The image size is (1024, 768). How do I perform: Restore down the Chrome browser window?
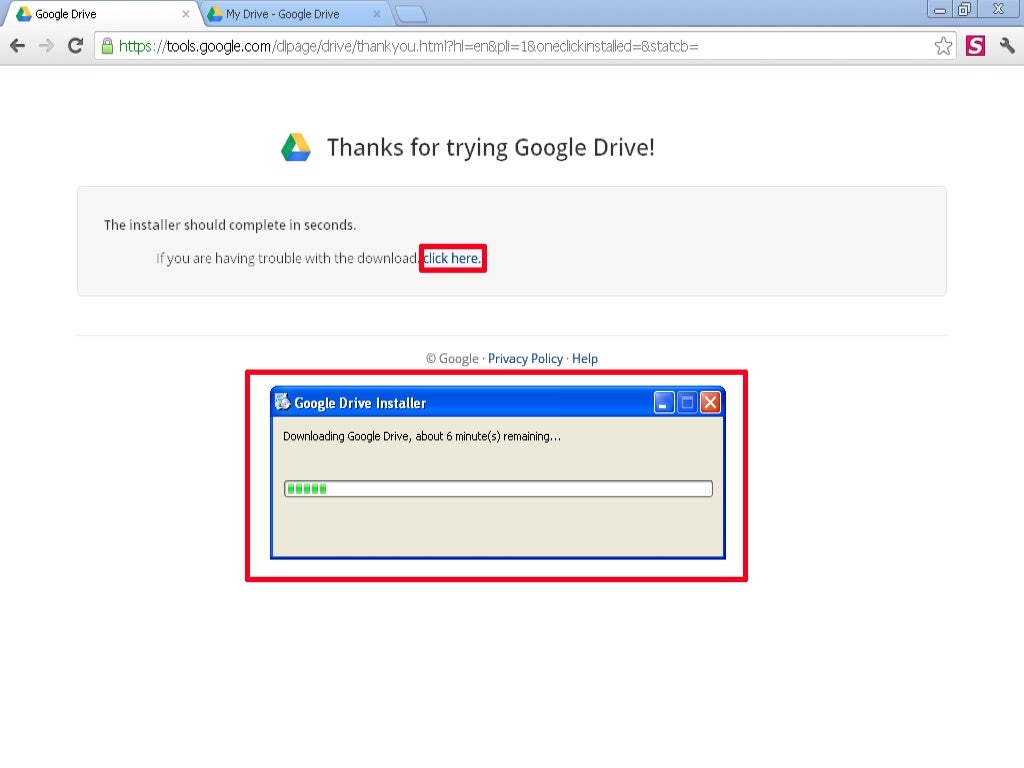[x=965, y=9]
